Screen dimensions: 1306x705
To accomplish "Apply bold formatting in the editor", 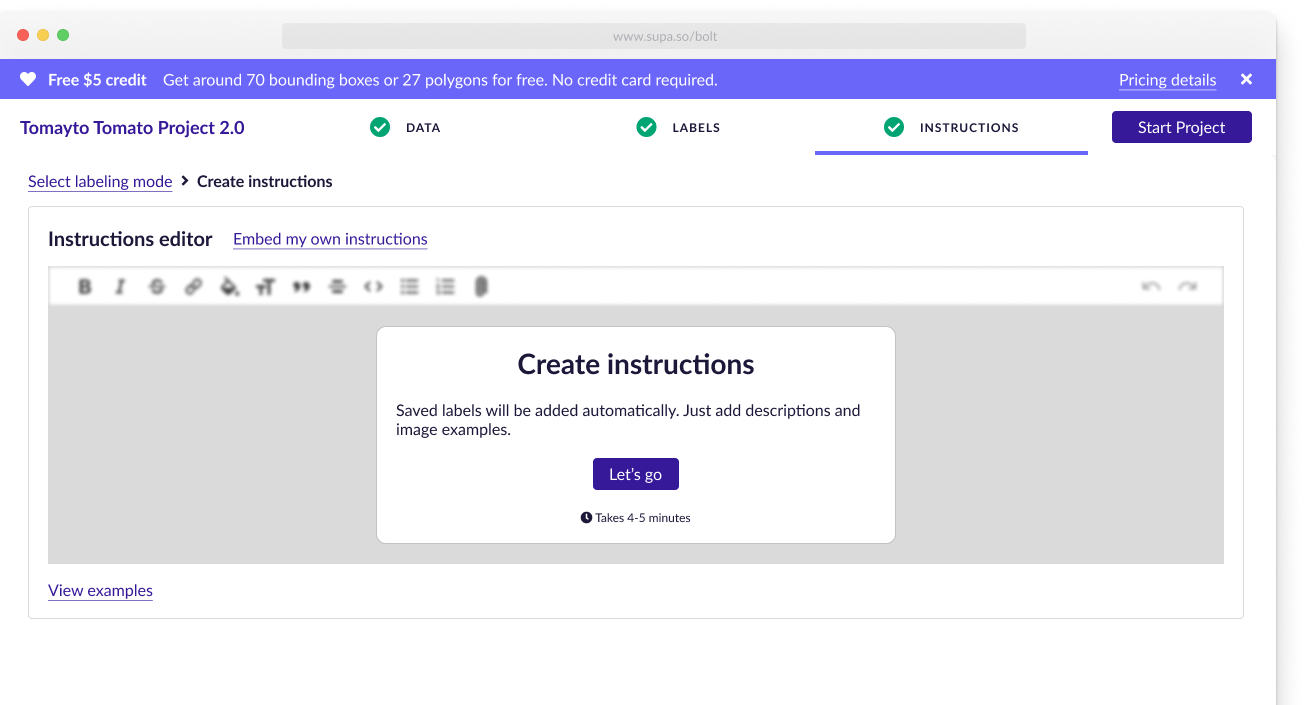I will pos(85,287).
